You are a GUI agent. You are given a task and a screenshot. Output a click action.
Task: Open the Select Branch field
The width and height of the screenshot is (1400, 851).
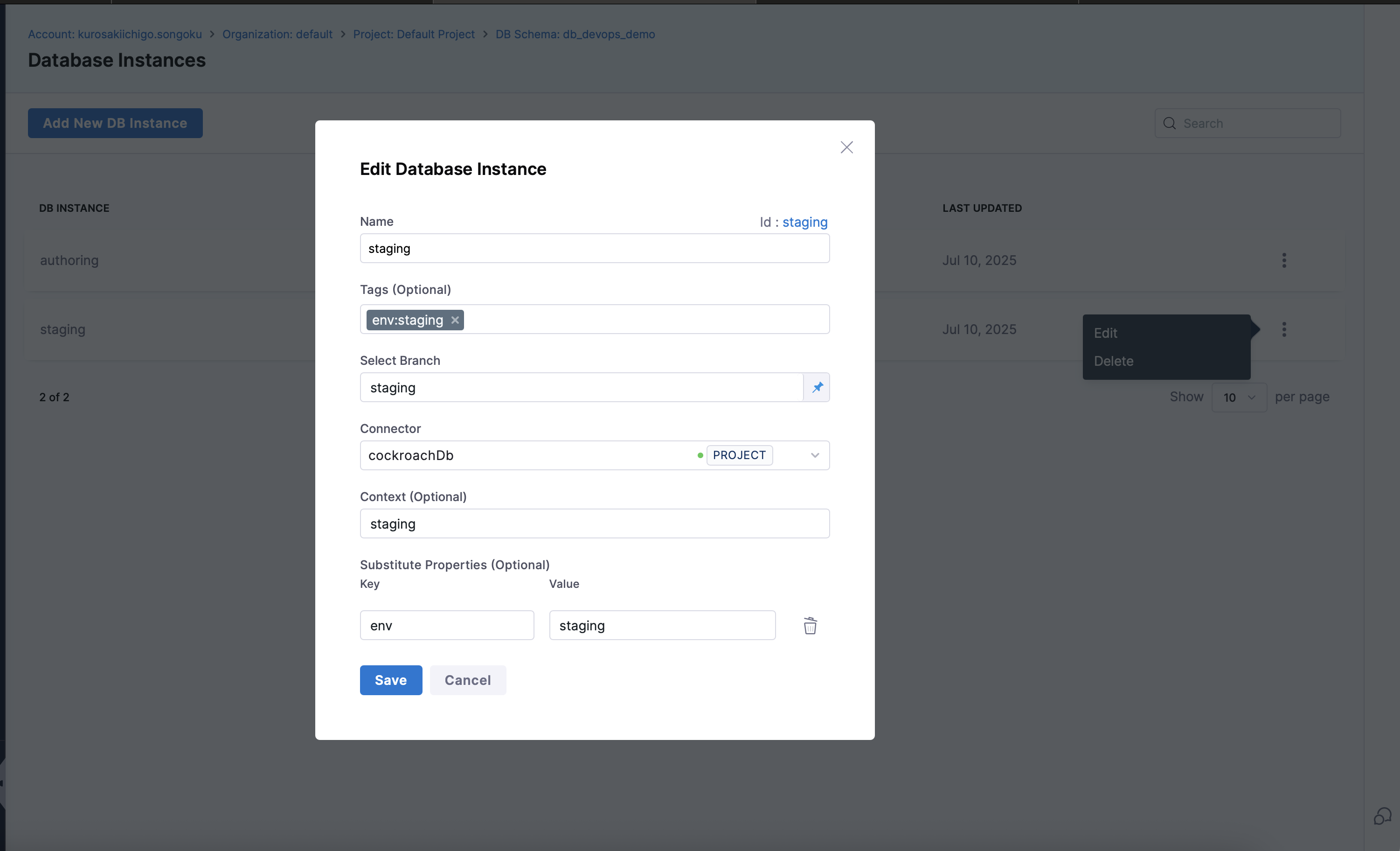pos(581,387)
